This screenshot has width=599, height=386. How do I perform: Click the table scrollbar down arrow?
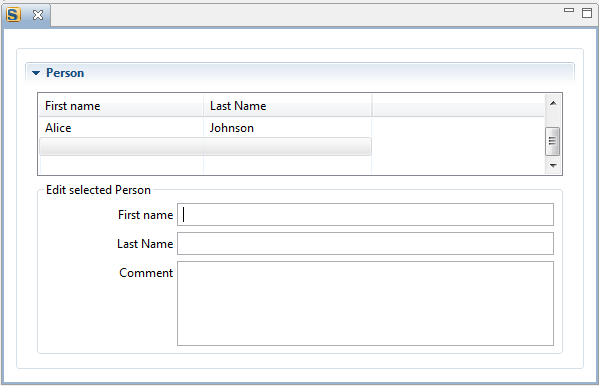(553, 166)
